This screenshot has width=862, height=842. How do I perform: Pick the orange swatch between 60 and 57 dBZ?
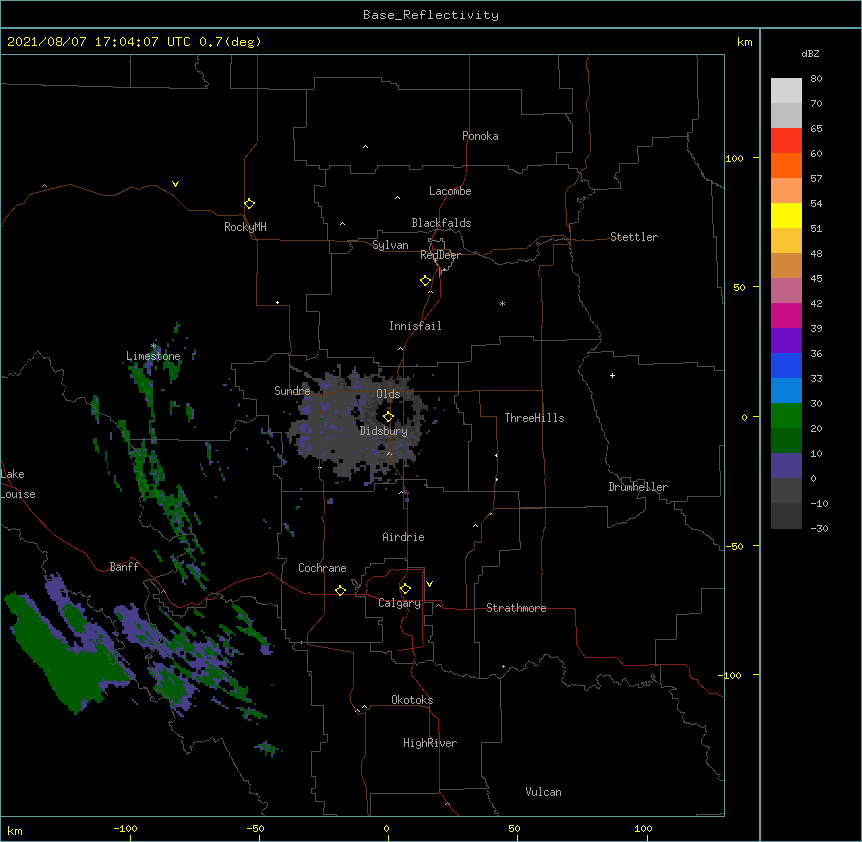(786, 165)
